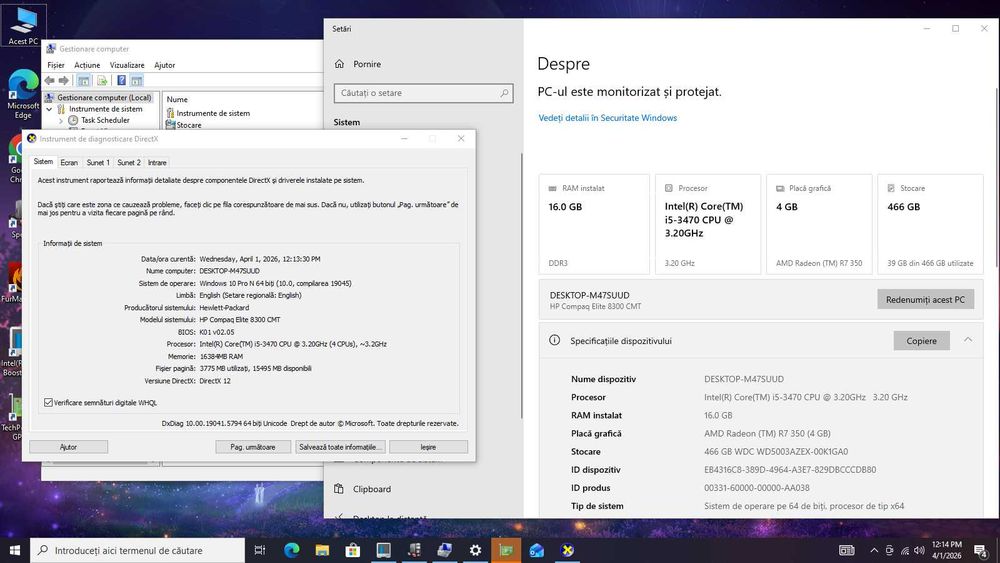Click Placă grafică 4 GB card
1000x563 pixels.
point(819,224)
